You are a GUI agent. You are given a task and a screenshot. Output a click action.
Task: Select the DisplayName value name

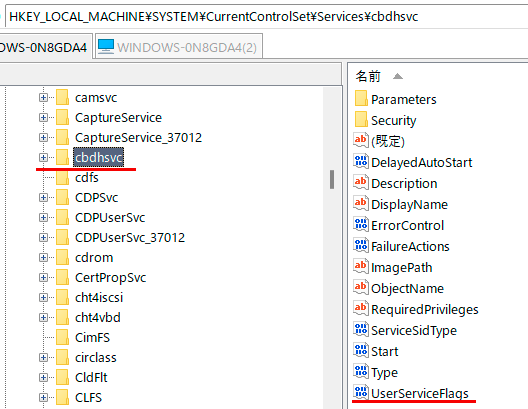(x=409, y=205)
